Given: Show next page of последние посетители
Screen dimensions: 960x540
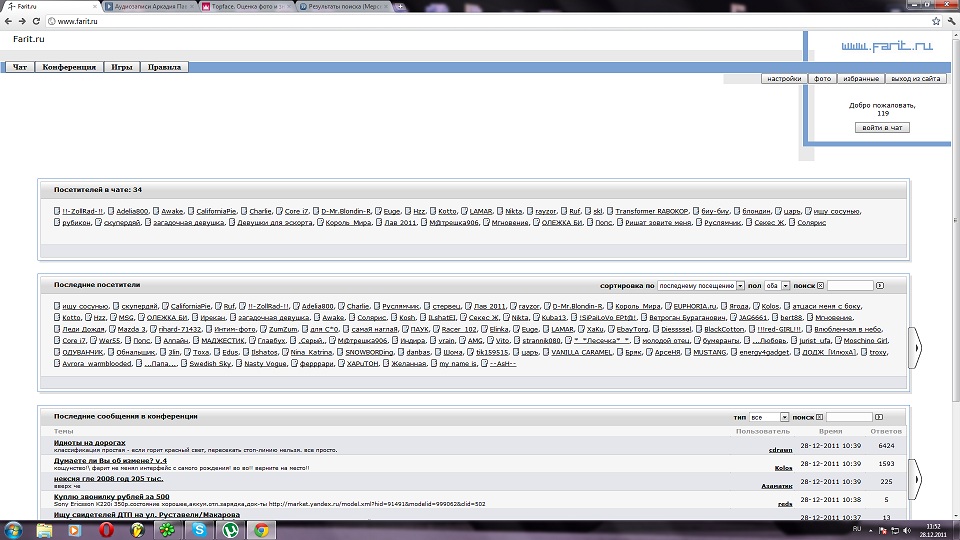Looking at the screenshot, I should (x=915, y=348).
